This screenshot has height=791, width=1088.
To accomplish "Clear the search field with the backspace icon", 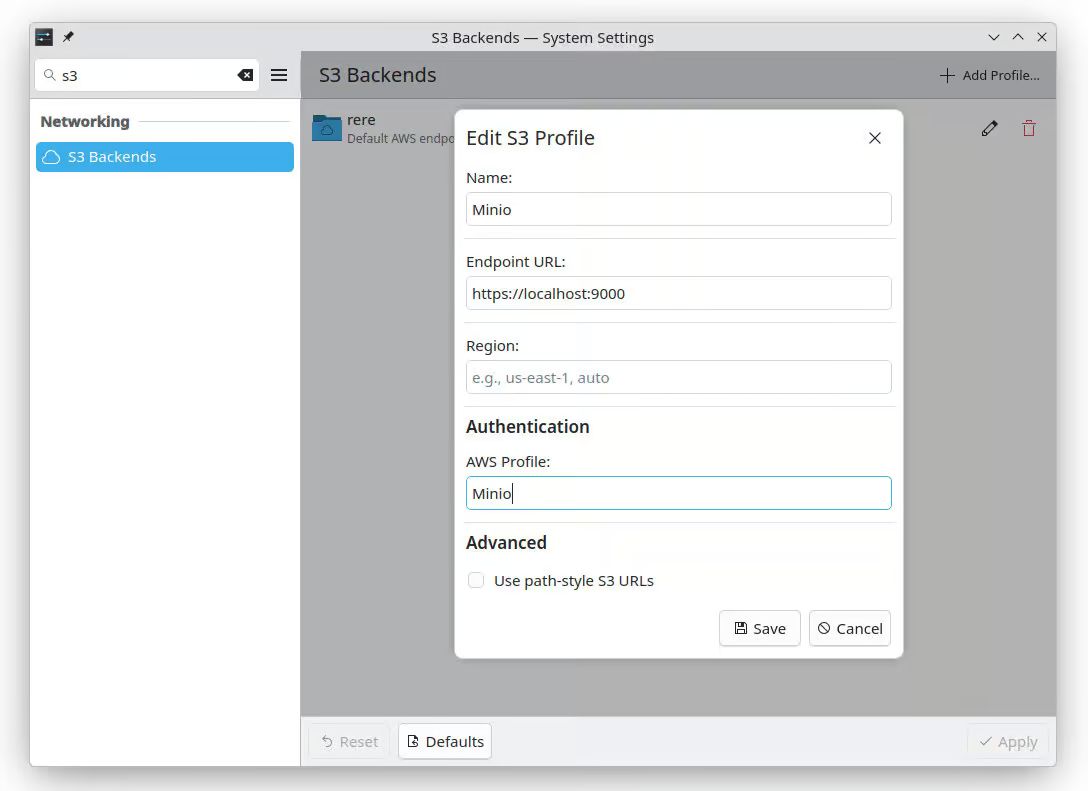I will point(245,75).
